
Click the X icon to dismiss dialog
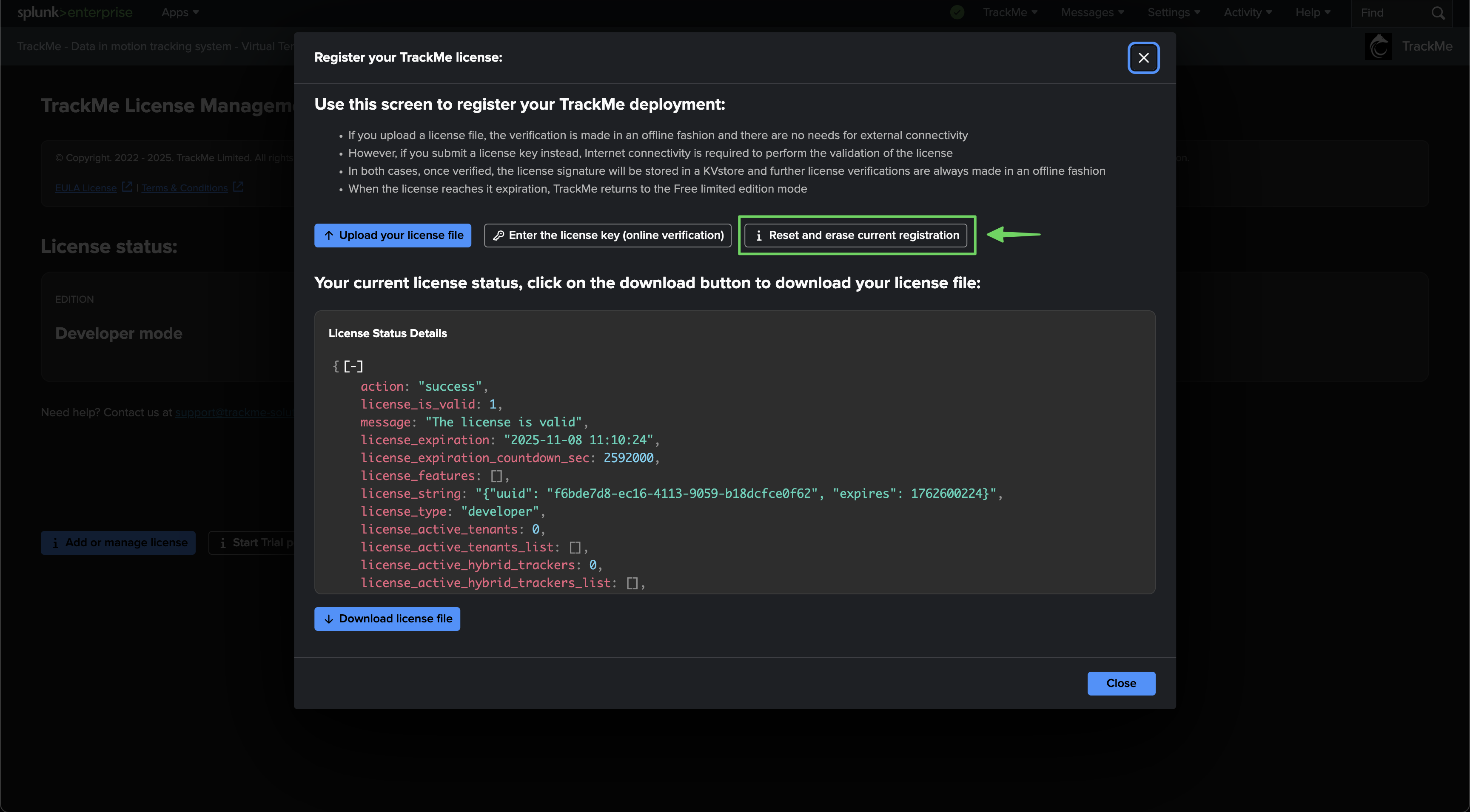pos(1143,57)
